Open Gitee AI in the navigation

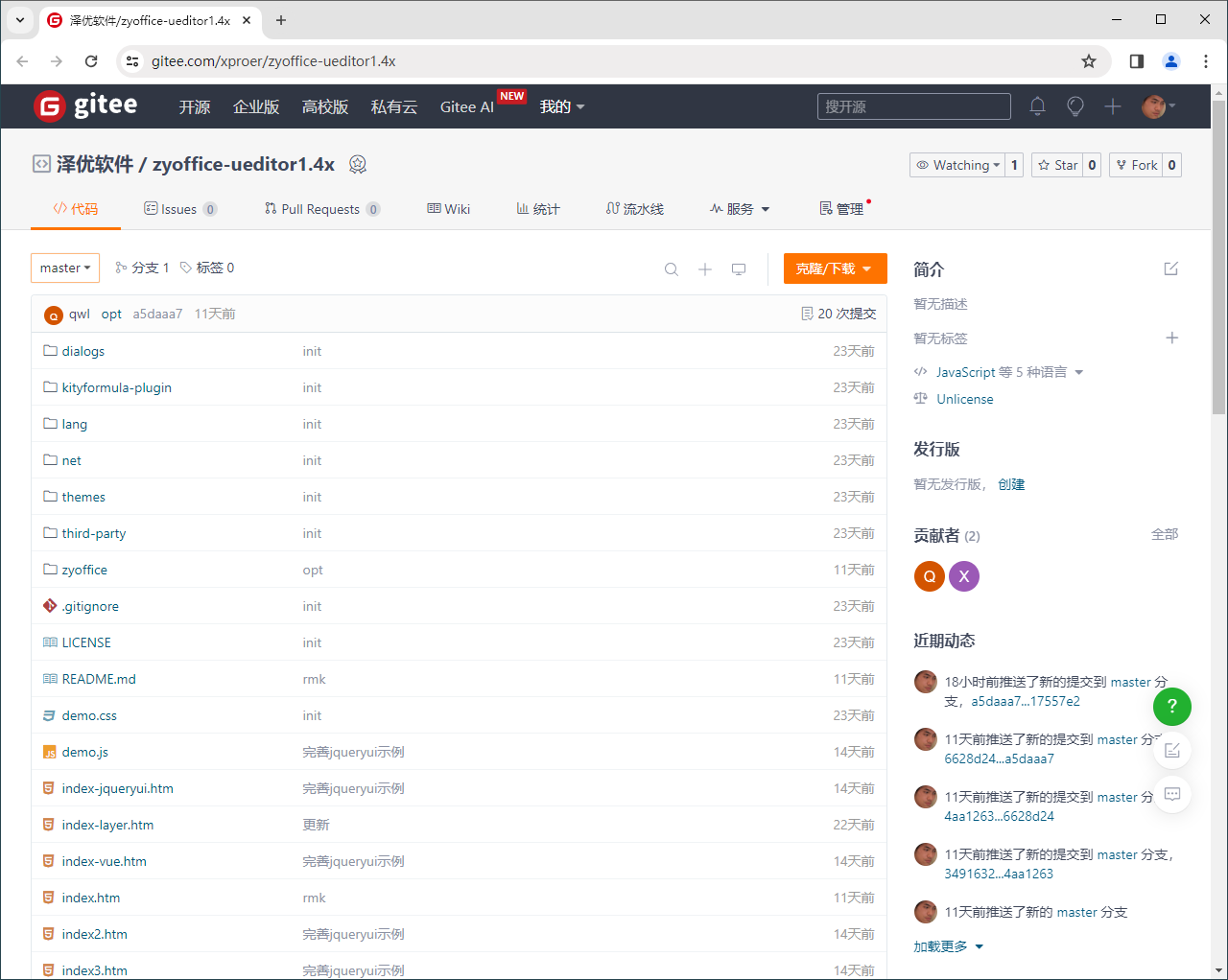[x=467, y=106]
